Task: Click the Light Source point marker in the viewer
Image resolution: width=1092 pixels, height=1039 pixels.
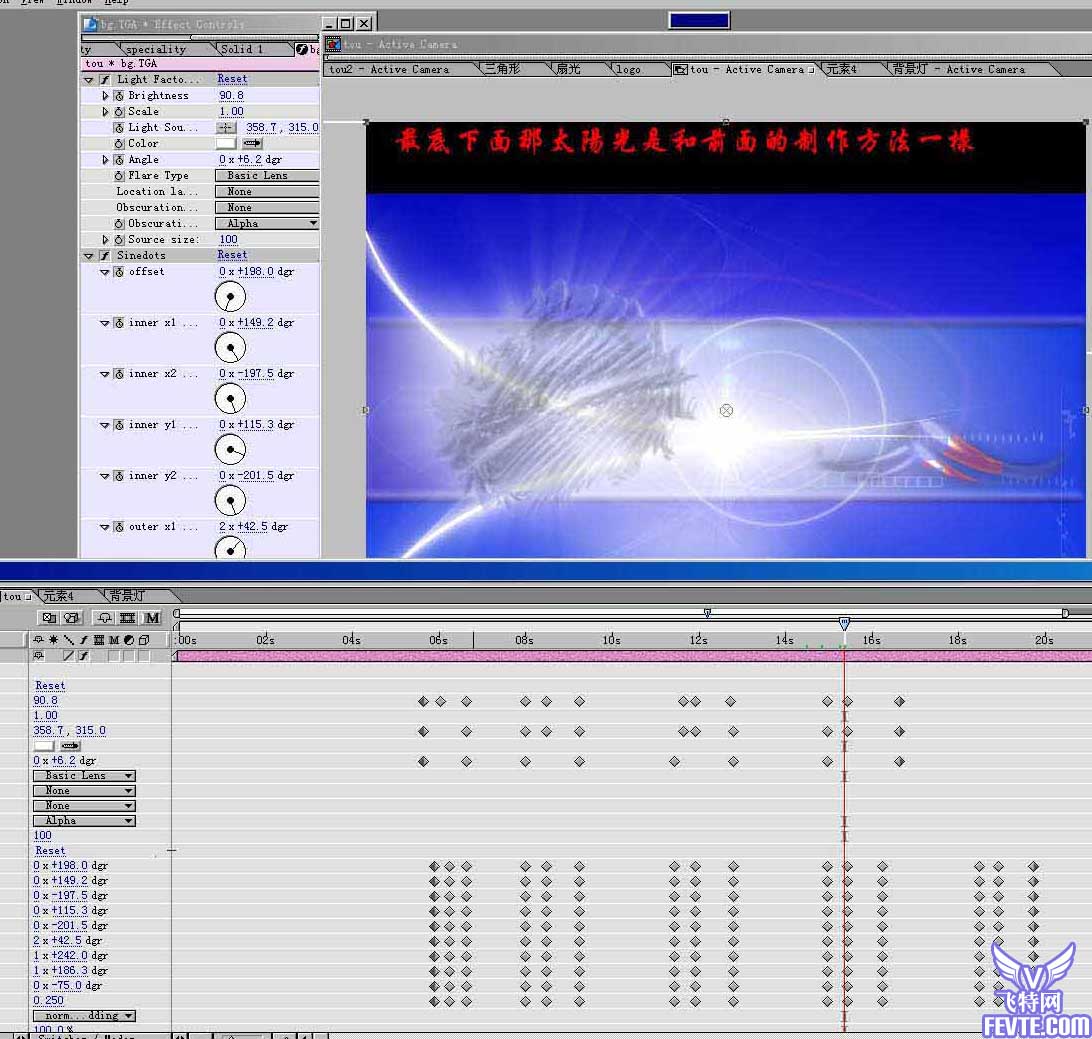Action: pyautogui.click(x=726, y=411)
